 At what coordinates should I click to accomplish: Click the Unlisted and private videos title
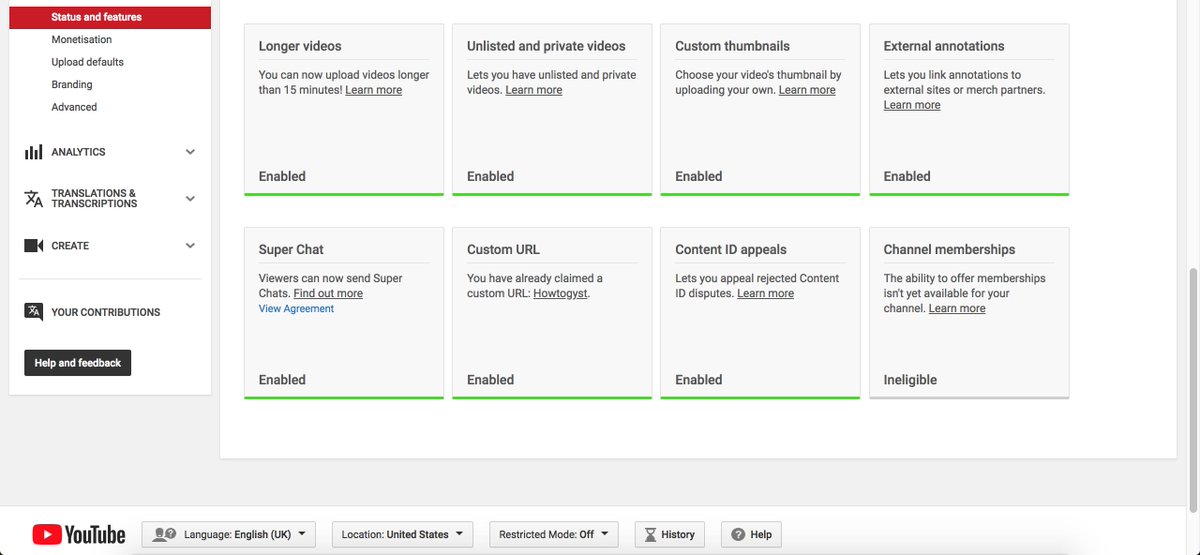(x=546, y=46)
